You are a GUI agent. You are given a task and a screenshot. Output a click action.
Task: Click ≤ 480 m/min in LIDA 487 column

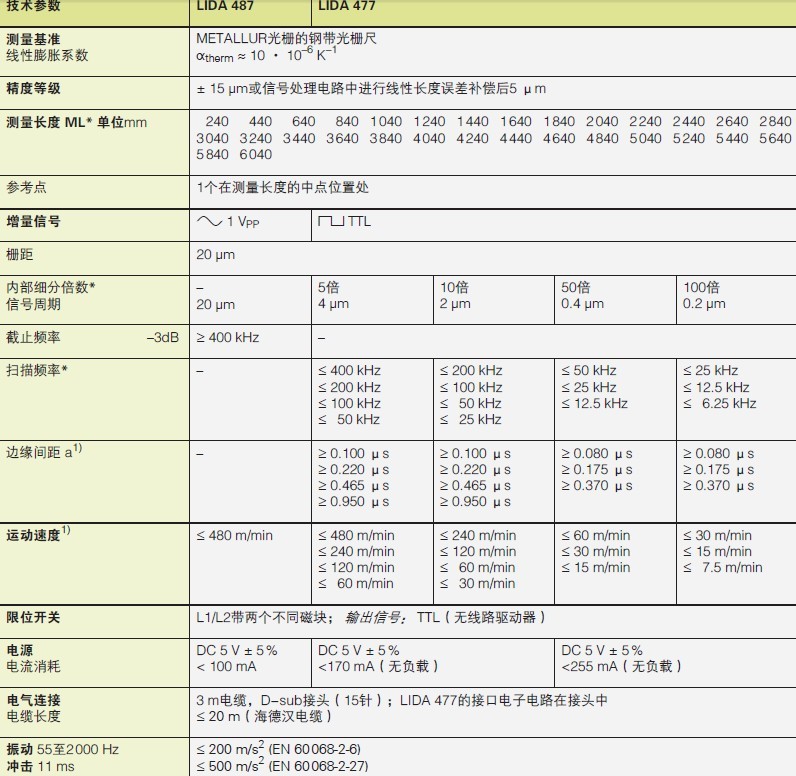[235, 535]
